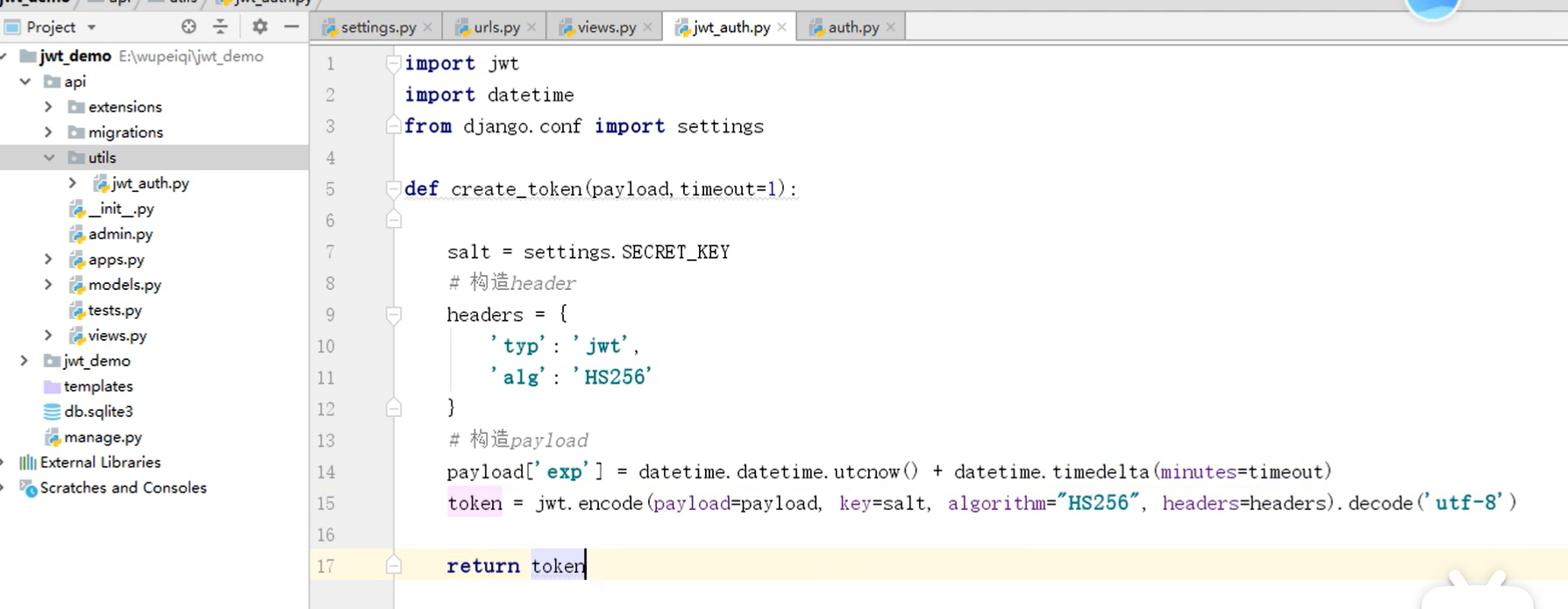Click the locate/scroll from source target icon
This screenshot has width=1568, height=609.
(189, 27)
